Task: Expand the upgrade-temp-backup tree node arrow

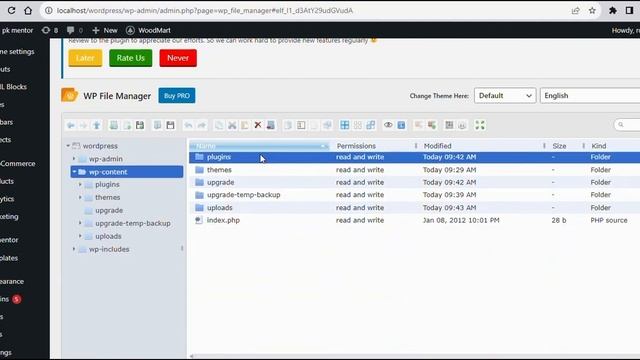Action: point(80,223)
